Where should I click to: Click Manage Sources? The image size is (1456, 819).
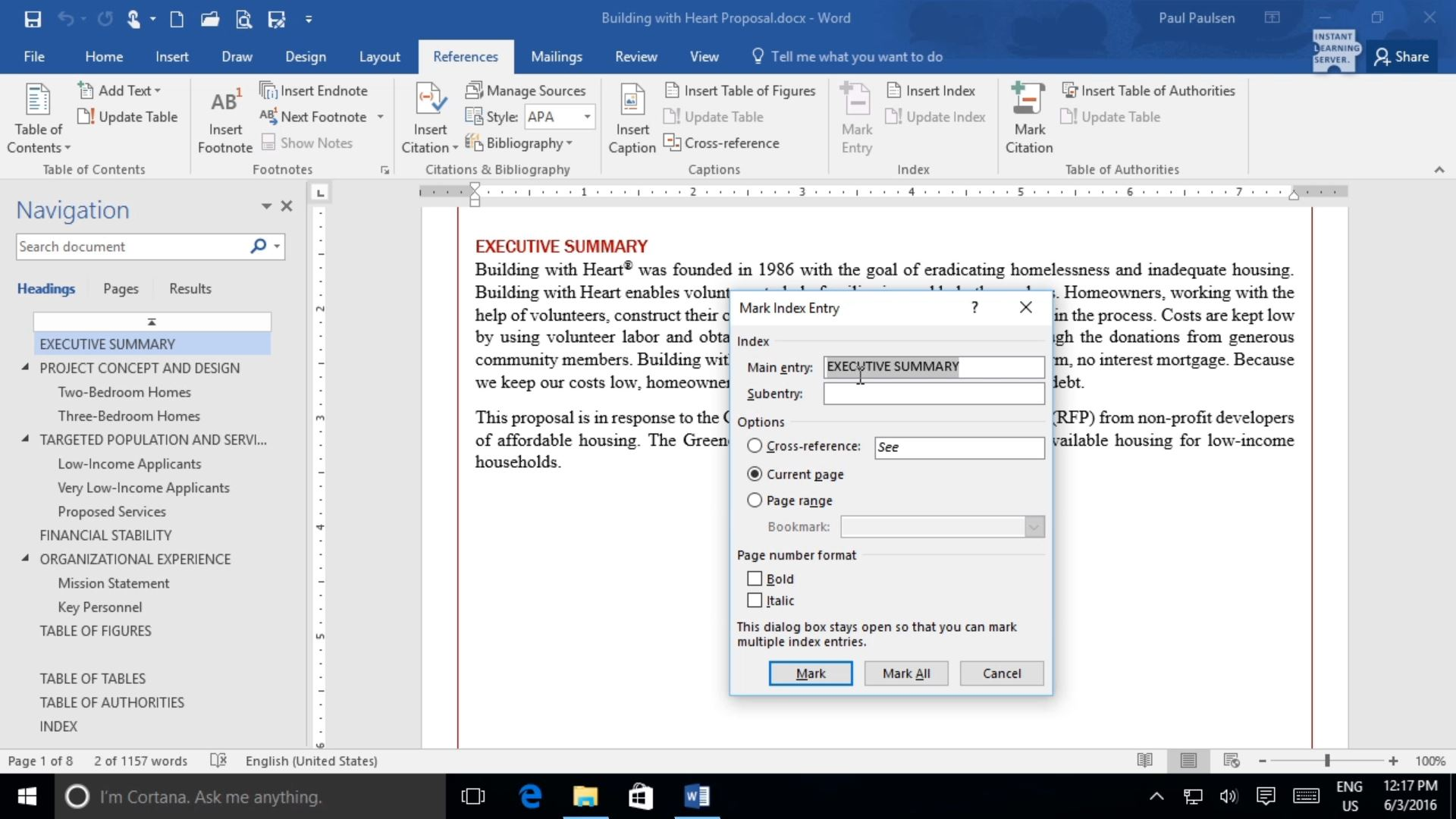pos(527,90)
